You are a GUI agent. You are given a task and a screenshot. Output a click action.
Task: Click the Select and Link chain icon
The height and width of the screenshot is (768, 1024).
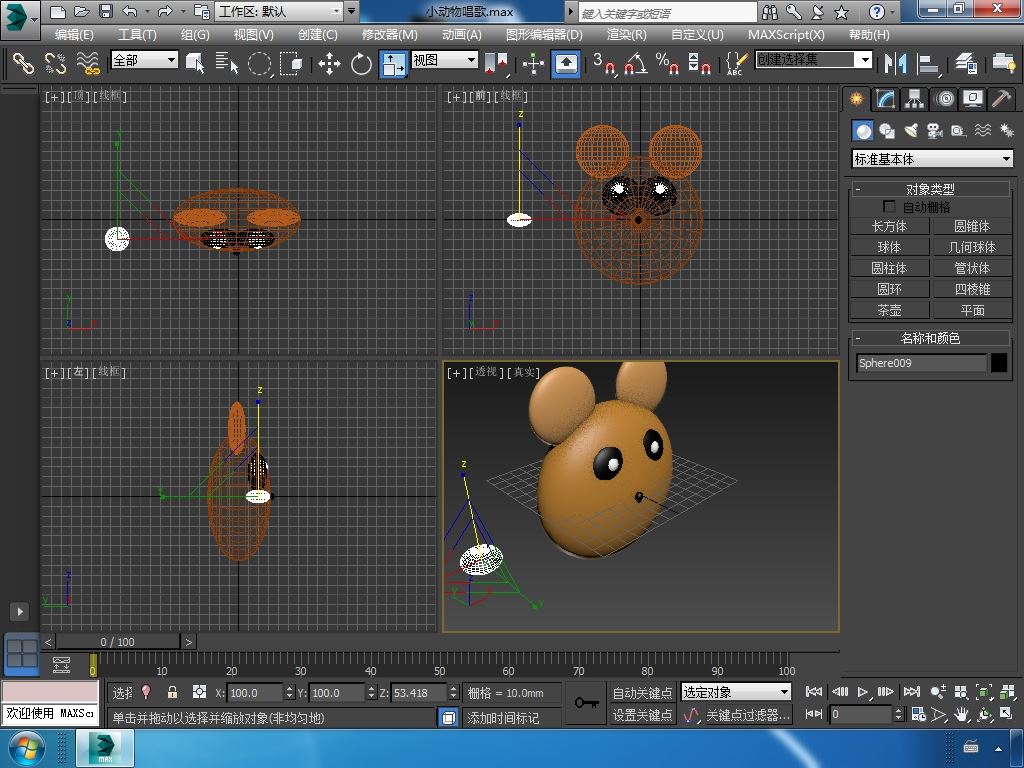pos(22,64)
